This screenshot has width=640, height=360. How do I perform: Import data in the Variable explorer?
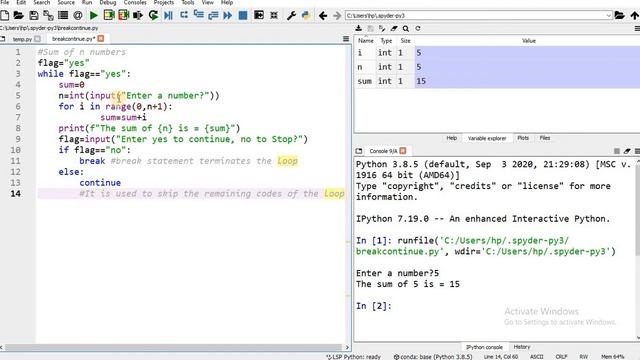click(x=358, y=28)
